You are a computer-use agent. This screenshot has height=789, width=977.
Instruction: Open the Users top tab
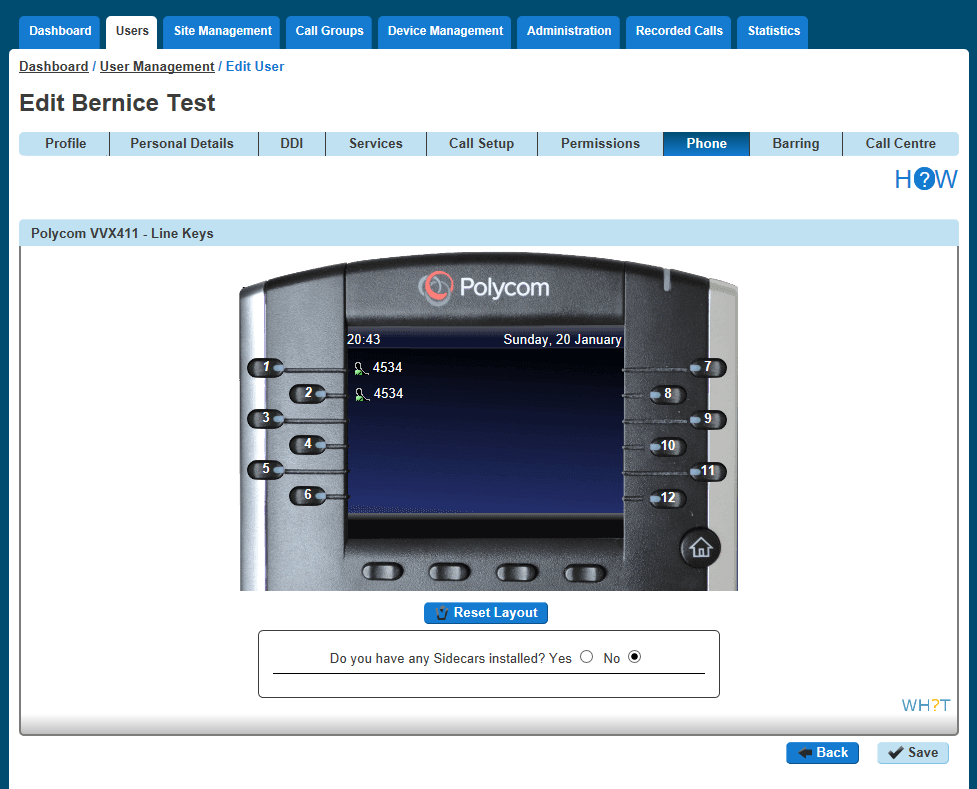(132, 32)
